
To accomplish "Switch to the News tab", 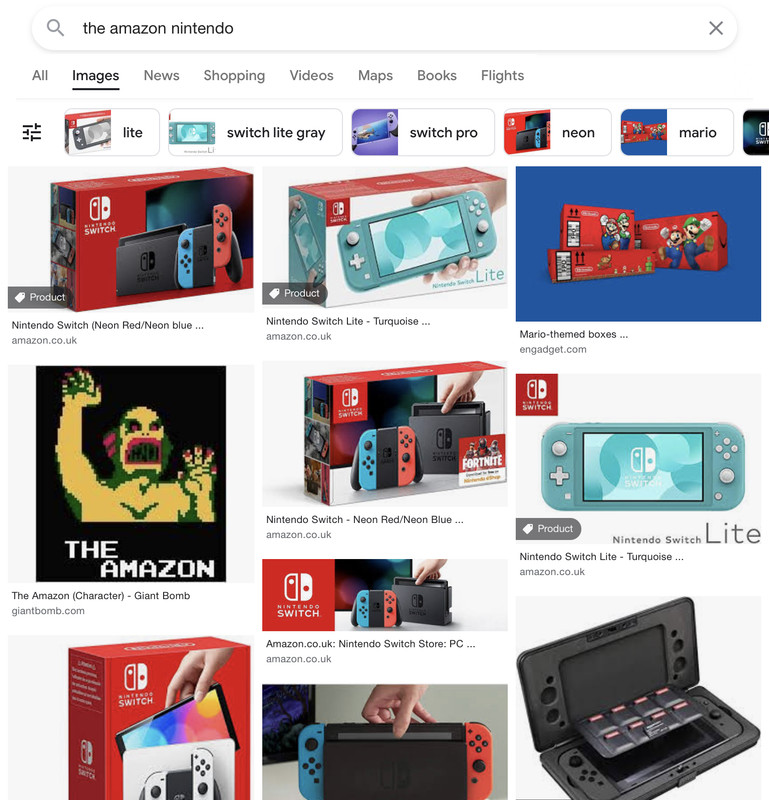I will coord(161,76).
